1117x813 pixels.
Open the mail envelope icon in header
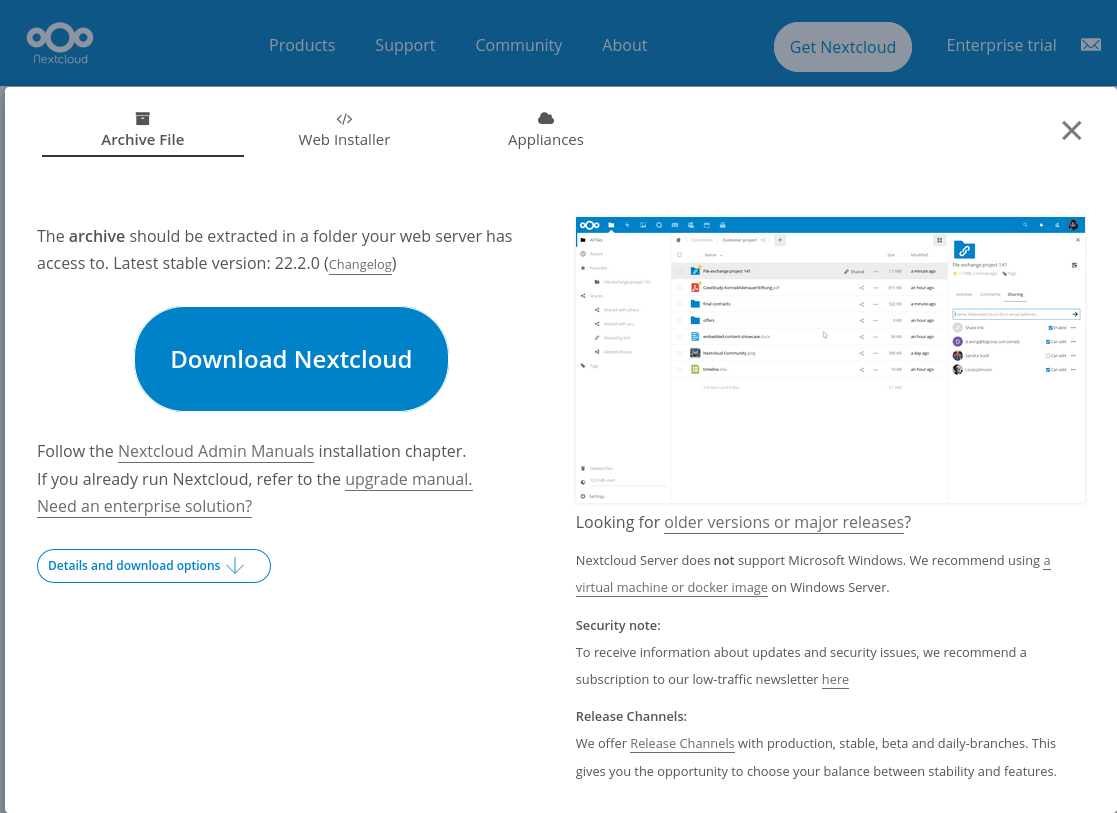1091,45
